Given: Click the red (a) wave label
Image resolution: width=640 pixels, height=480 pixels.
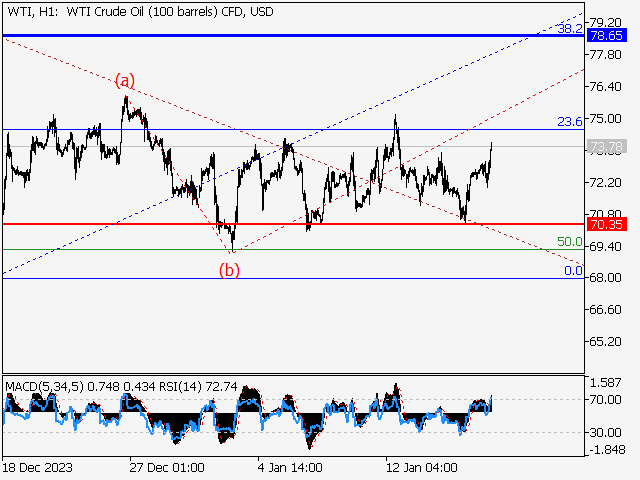Looking at the screenshot, I should pyautogui.click(x=124, y=80).
